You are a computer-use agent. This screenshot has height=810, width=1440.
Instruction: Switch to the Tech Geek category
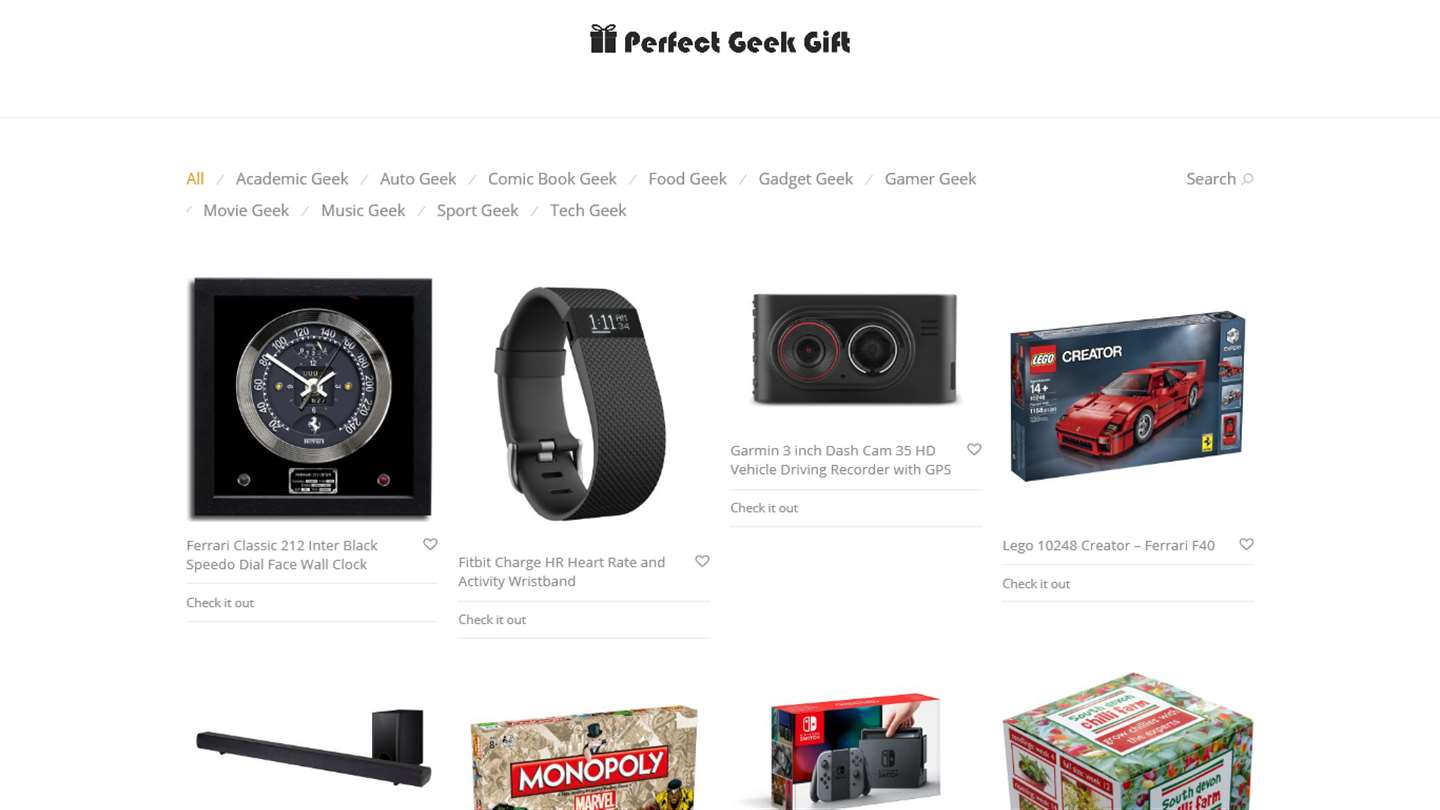click(588, 210)
